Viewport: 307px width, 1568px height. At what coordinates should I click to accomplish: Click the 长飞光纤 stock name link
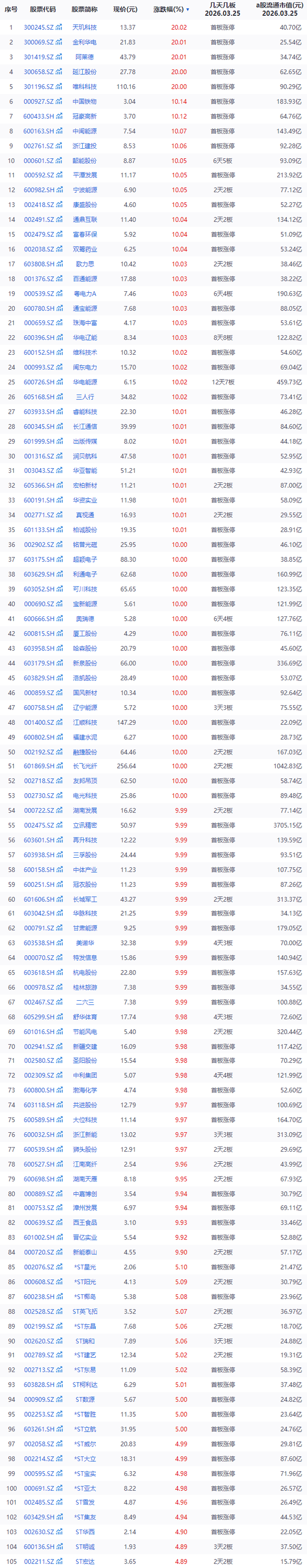85,766
